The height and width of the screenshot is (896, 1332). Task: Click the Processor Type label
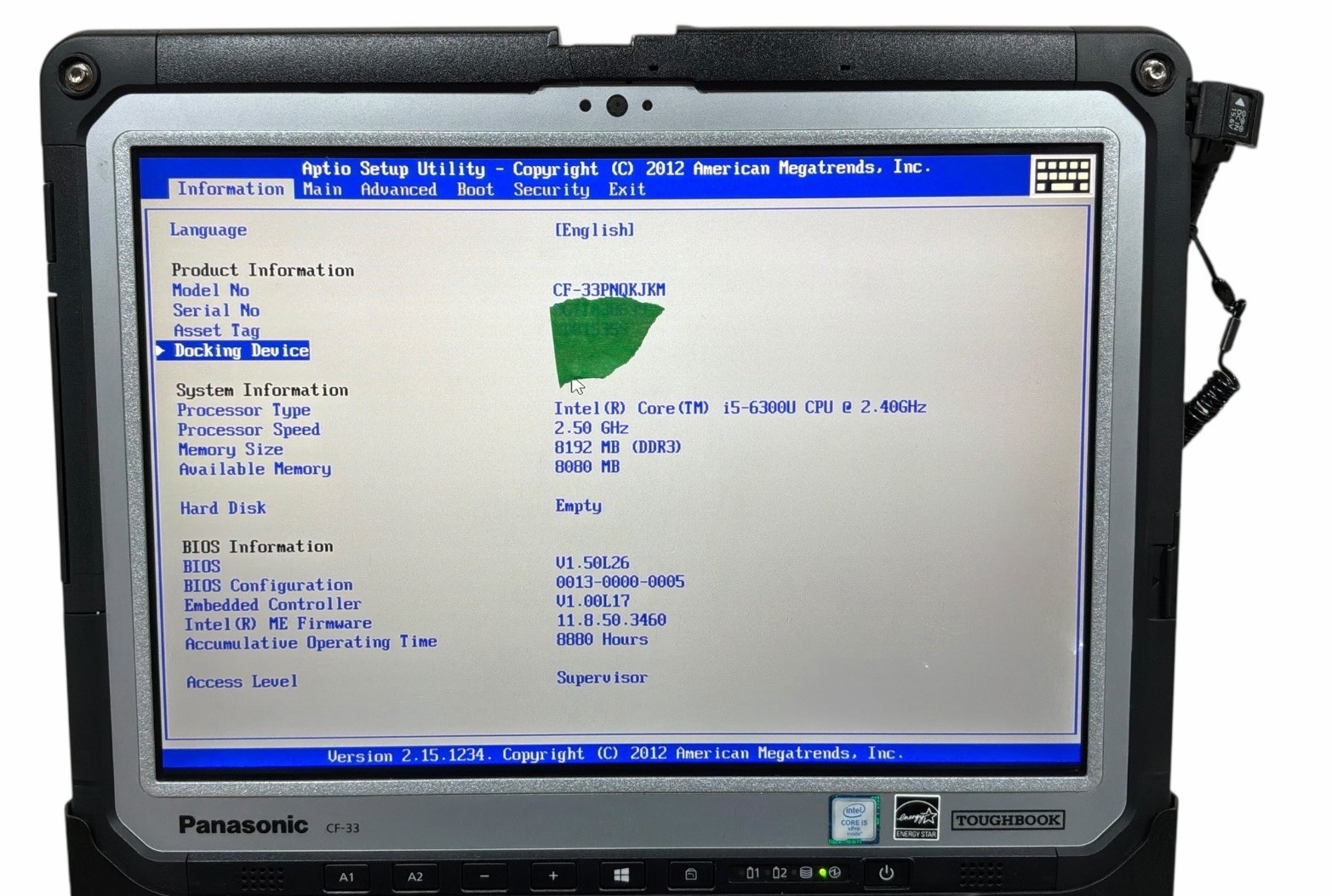(x=244, y=410)
